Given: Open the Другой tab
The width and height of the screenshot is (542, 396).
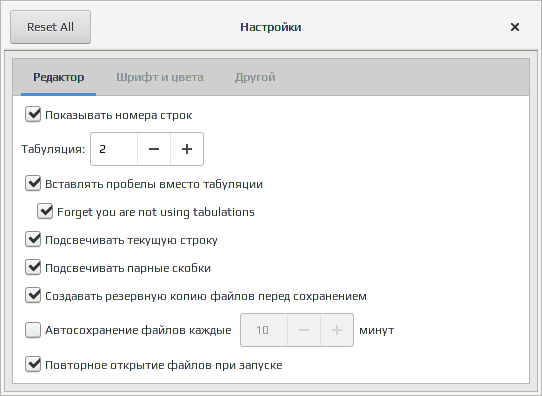Looking at the screenshot, I should (x=255, y=77).
